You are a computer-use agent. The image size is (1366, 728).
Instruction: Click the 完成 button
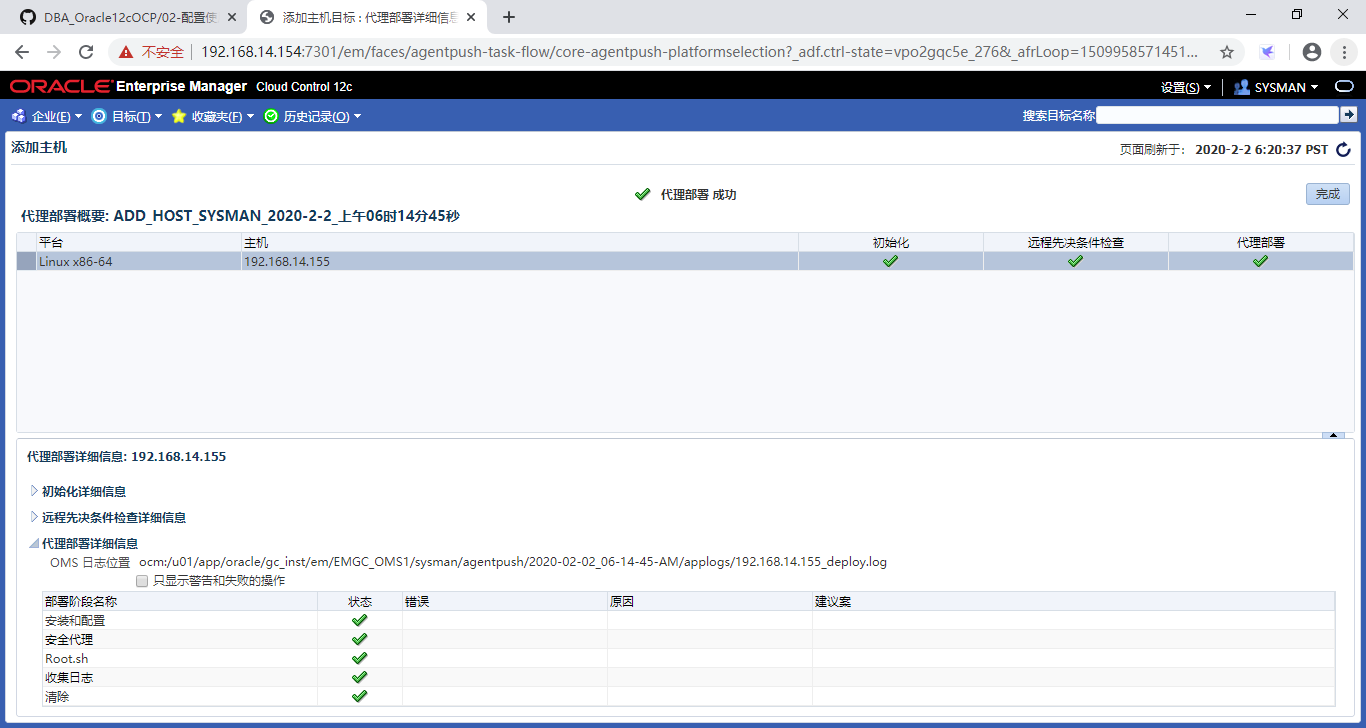click(1327, 194)
